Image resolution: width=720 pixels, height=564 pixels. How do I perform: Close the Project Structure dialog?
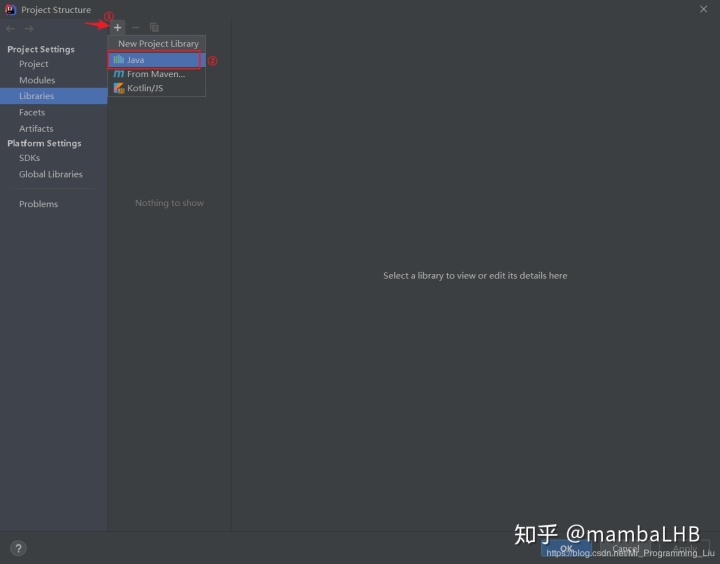tap(703, 9)
